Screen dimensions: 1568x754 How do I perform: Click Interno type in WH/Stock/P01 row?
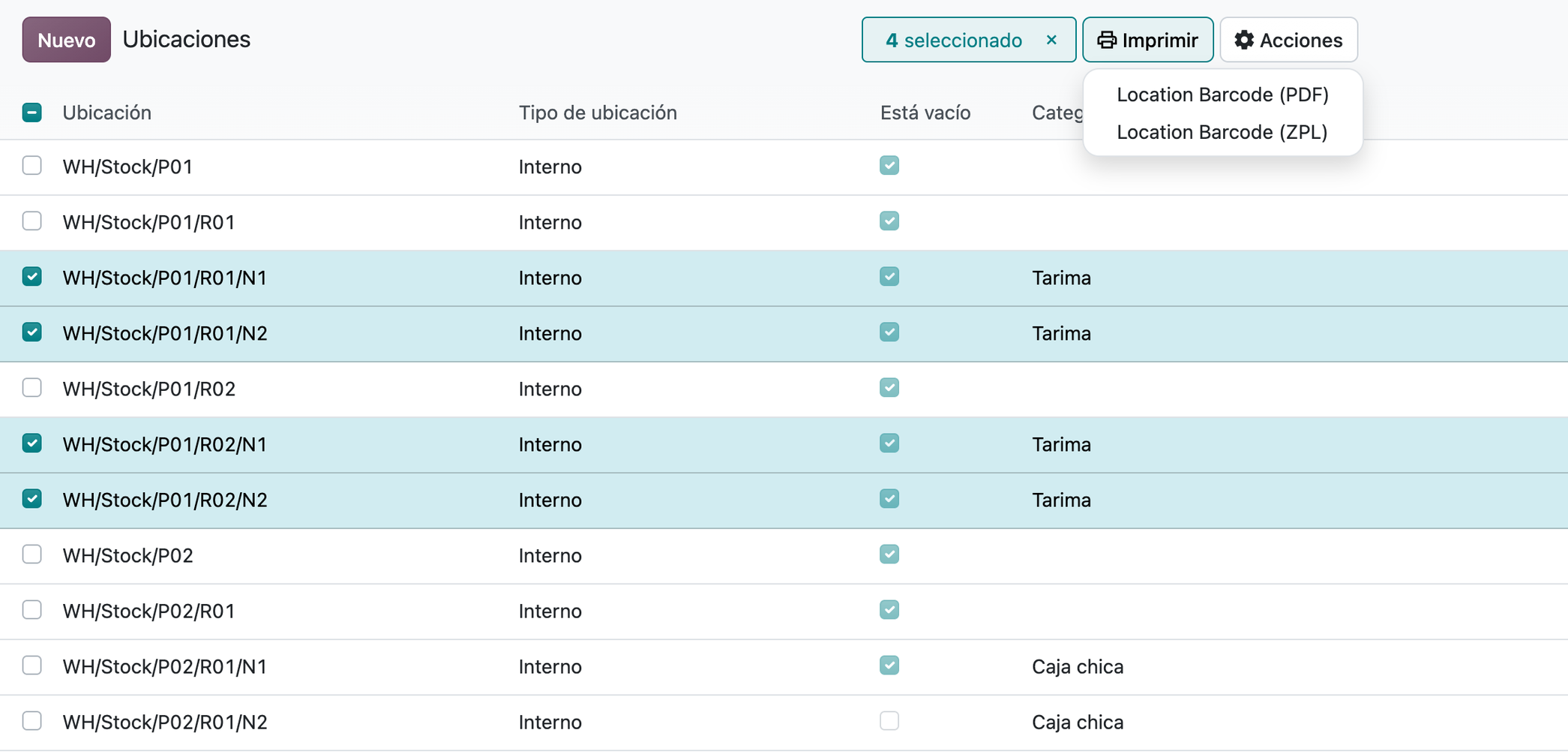(x=550, y=167)
